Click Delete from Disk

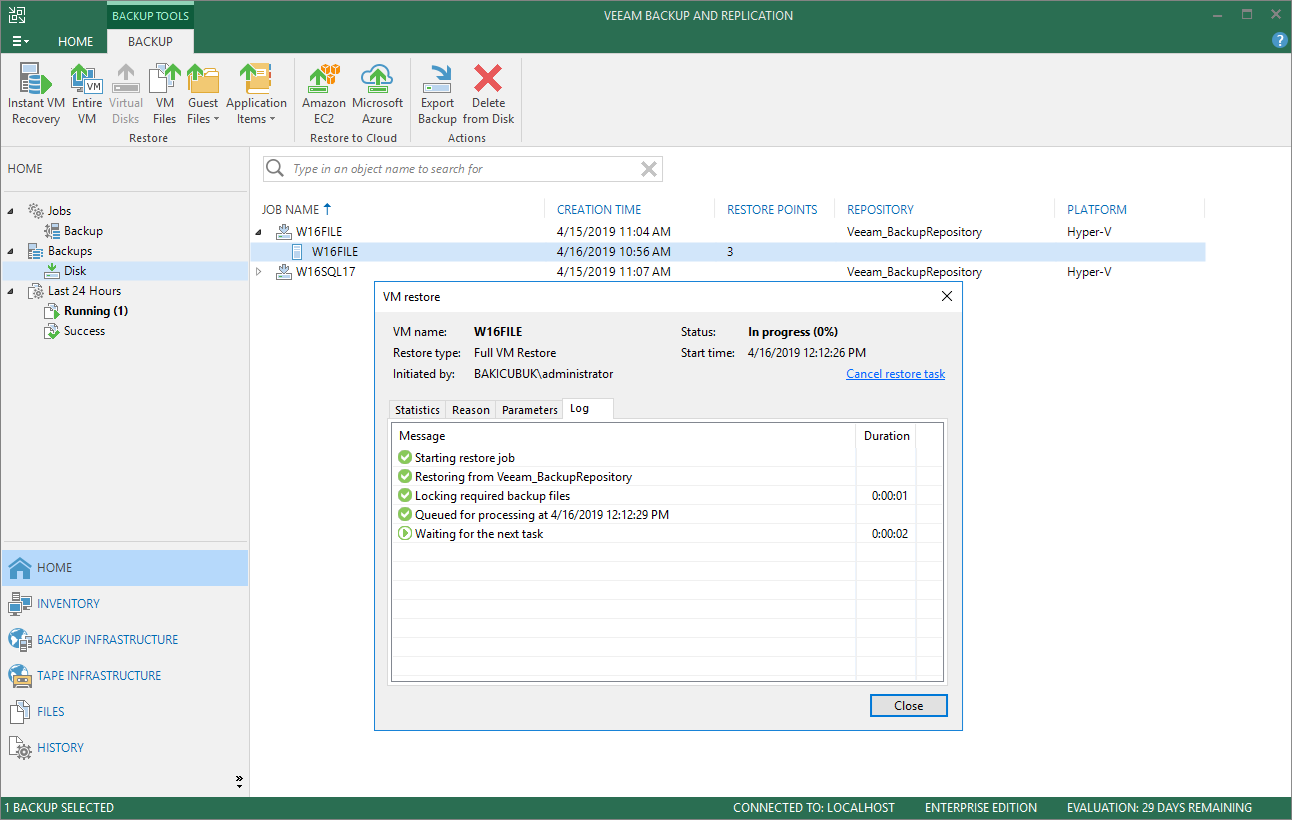click(488, 95)
